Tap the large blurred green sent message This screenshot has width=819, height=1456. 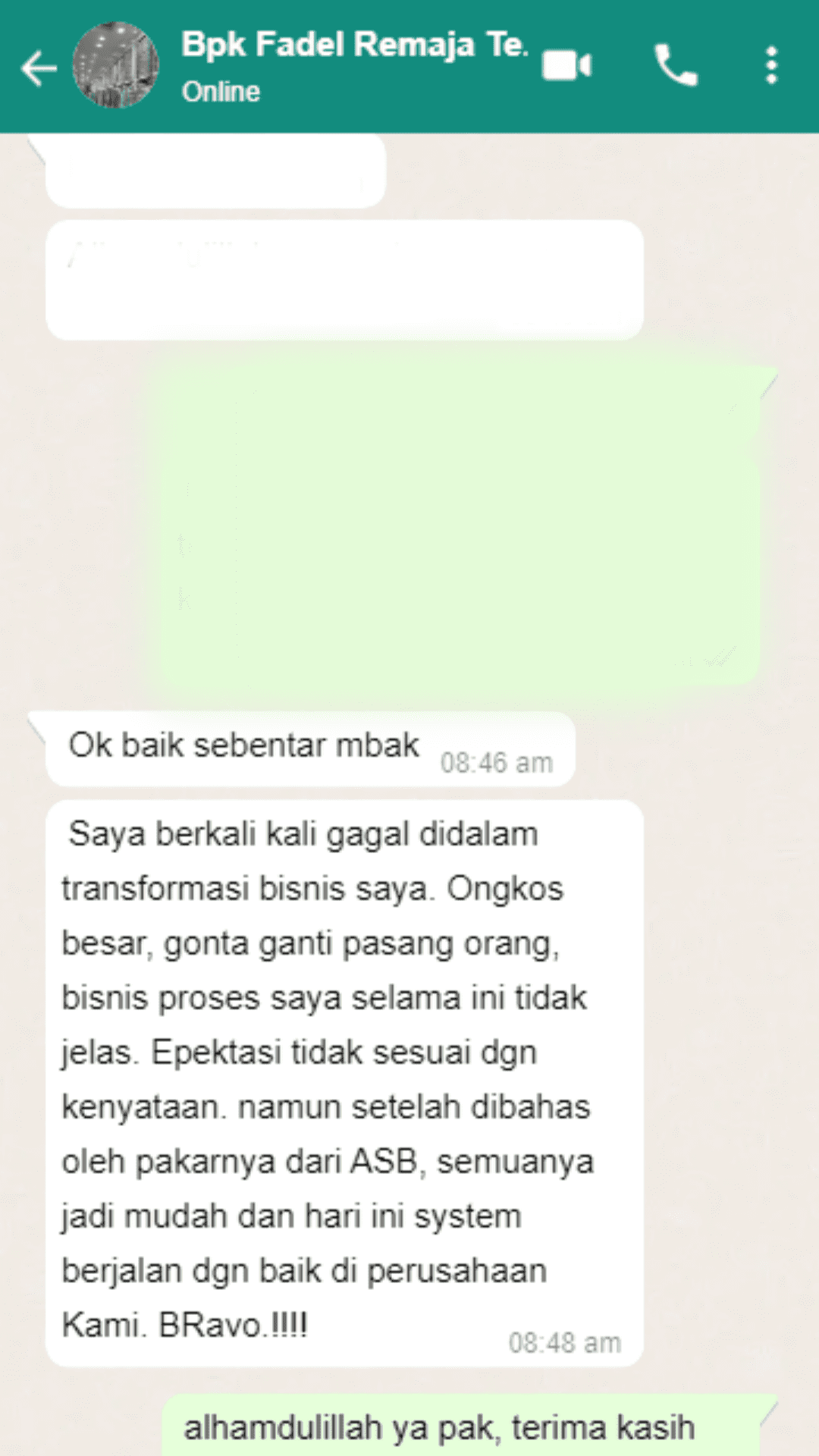click(459, 523)
